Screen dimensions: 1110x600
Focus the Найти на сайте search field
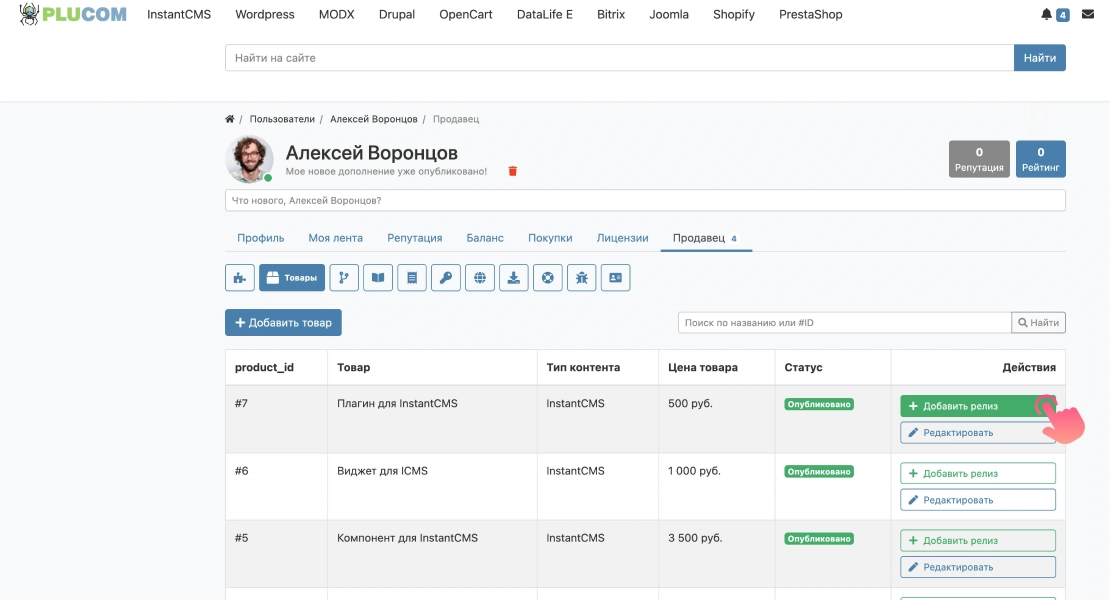pos(619,58)
